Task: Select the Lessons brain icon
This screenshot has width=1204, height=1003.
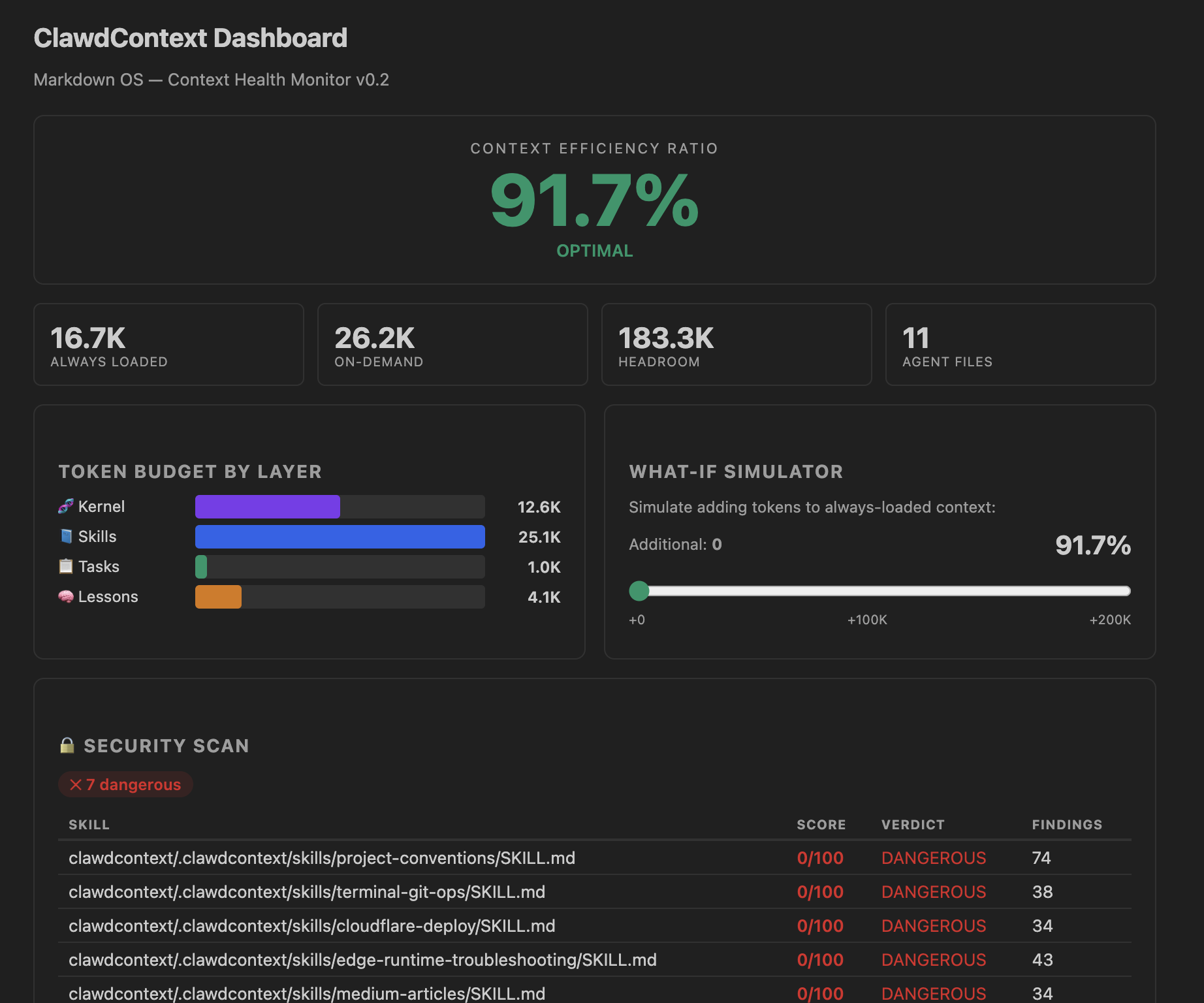Action: tap(65, 596)
